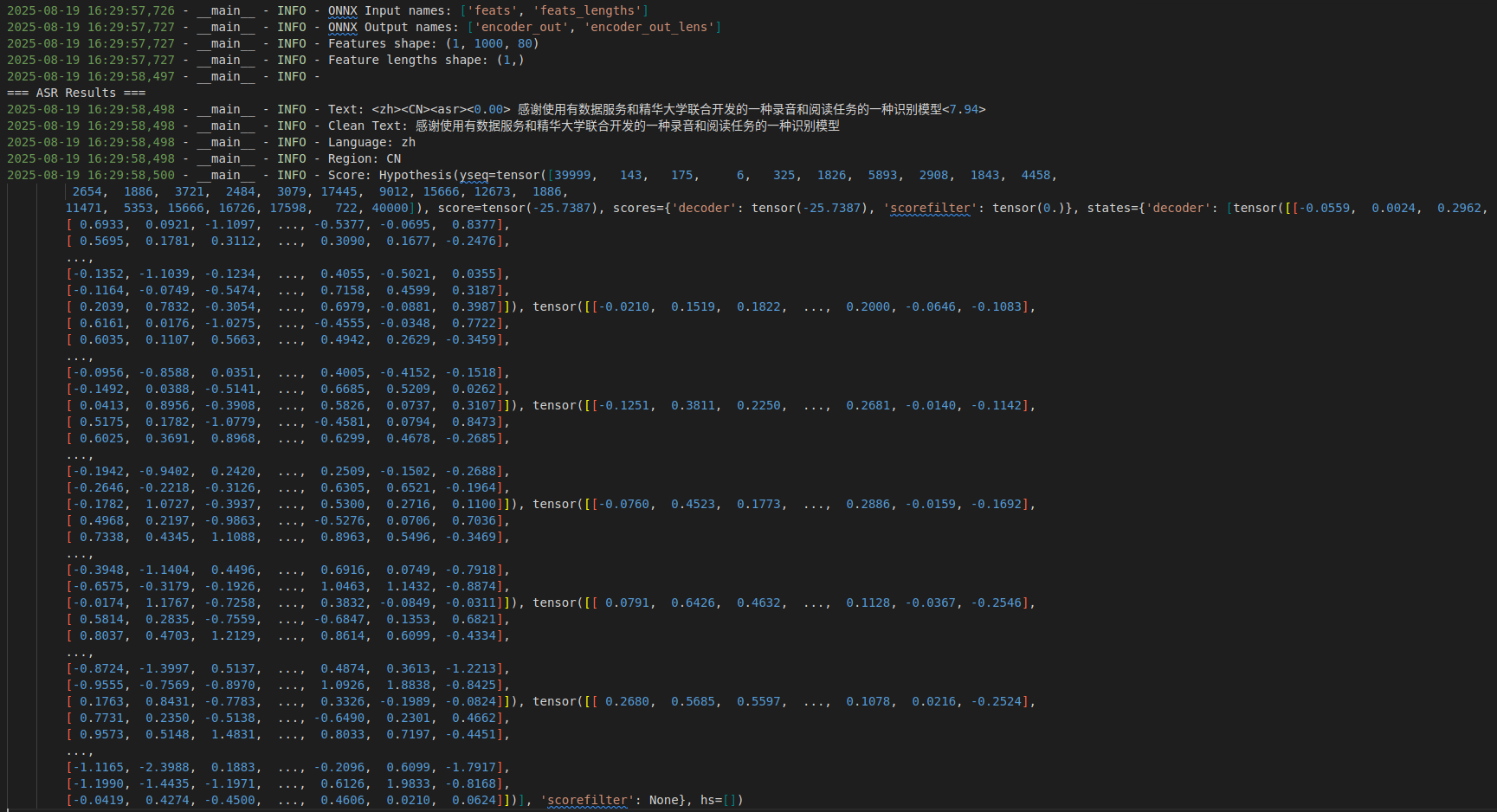Select the value '1.4831'
Viewport: 1497px width, 812px height.
(x=233, y=734)
